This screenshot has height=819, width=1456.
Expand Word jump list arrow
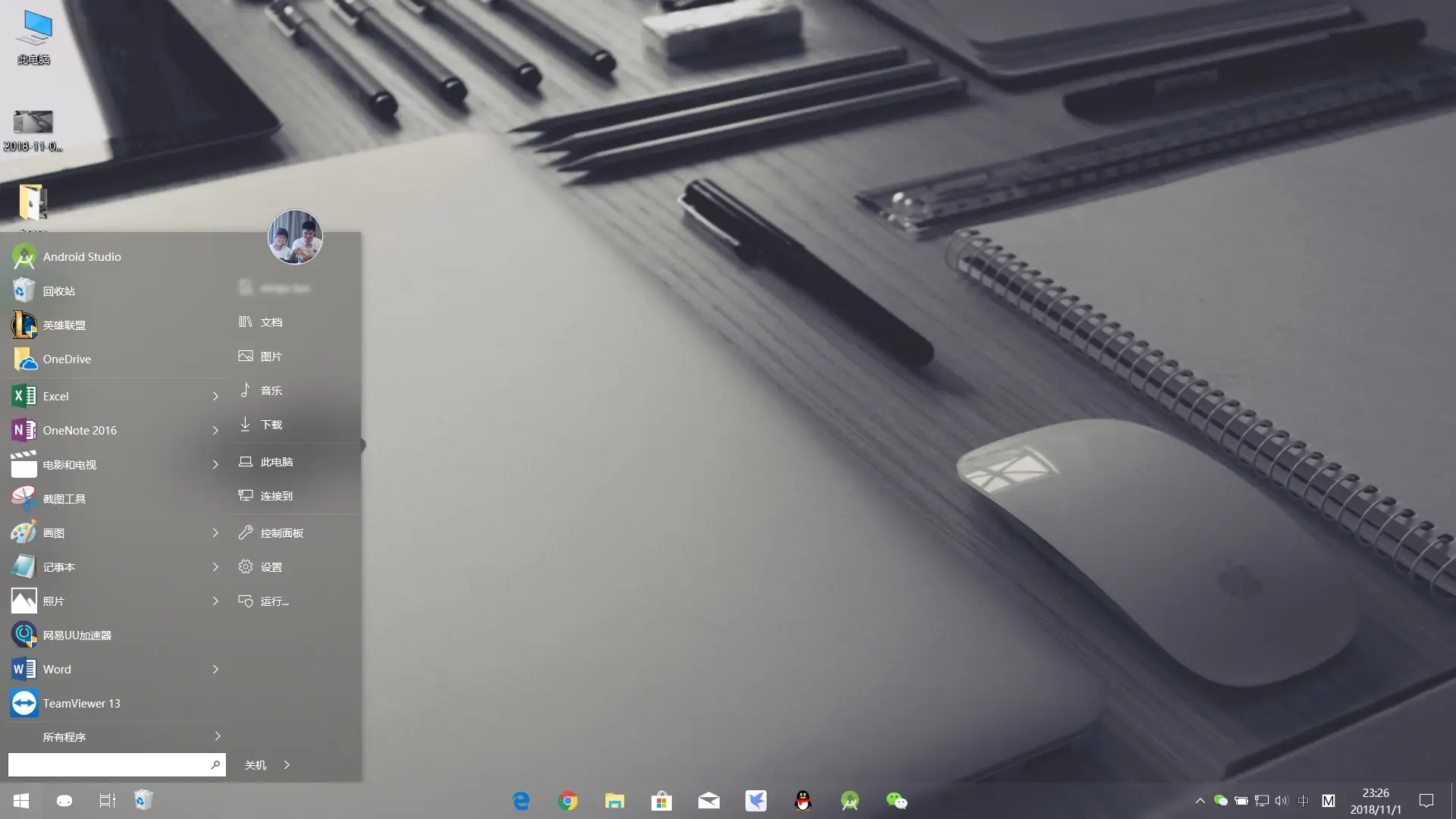click(215, 670)
